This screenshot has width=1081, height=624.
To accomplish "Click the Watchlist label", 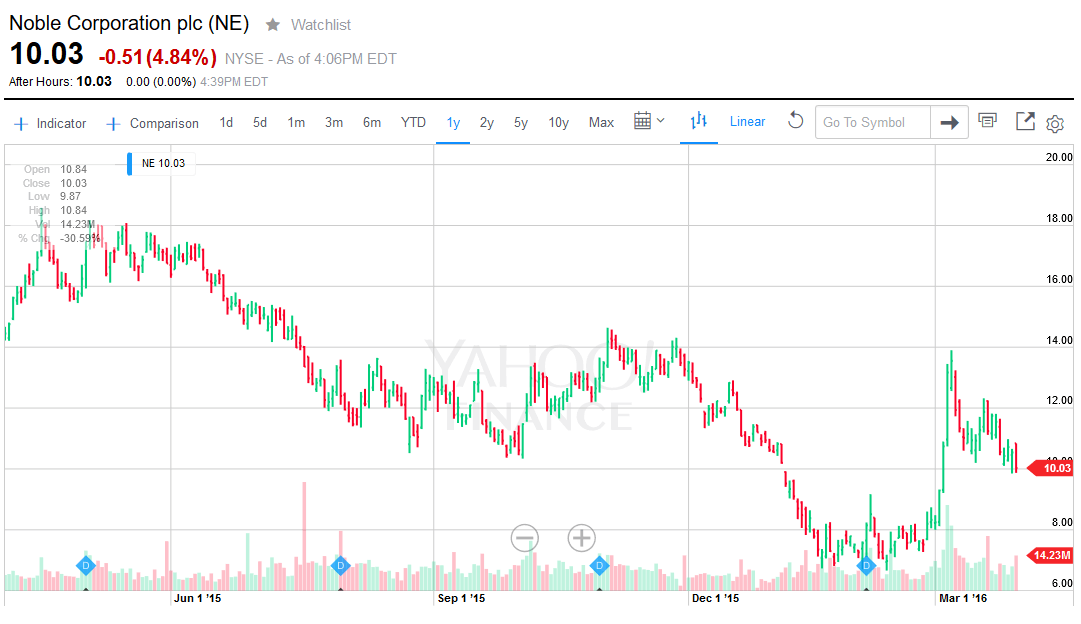I will [321, 25].
